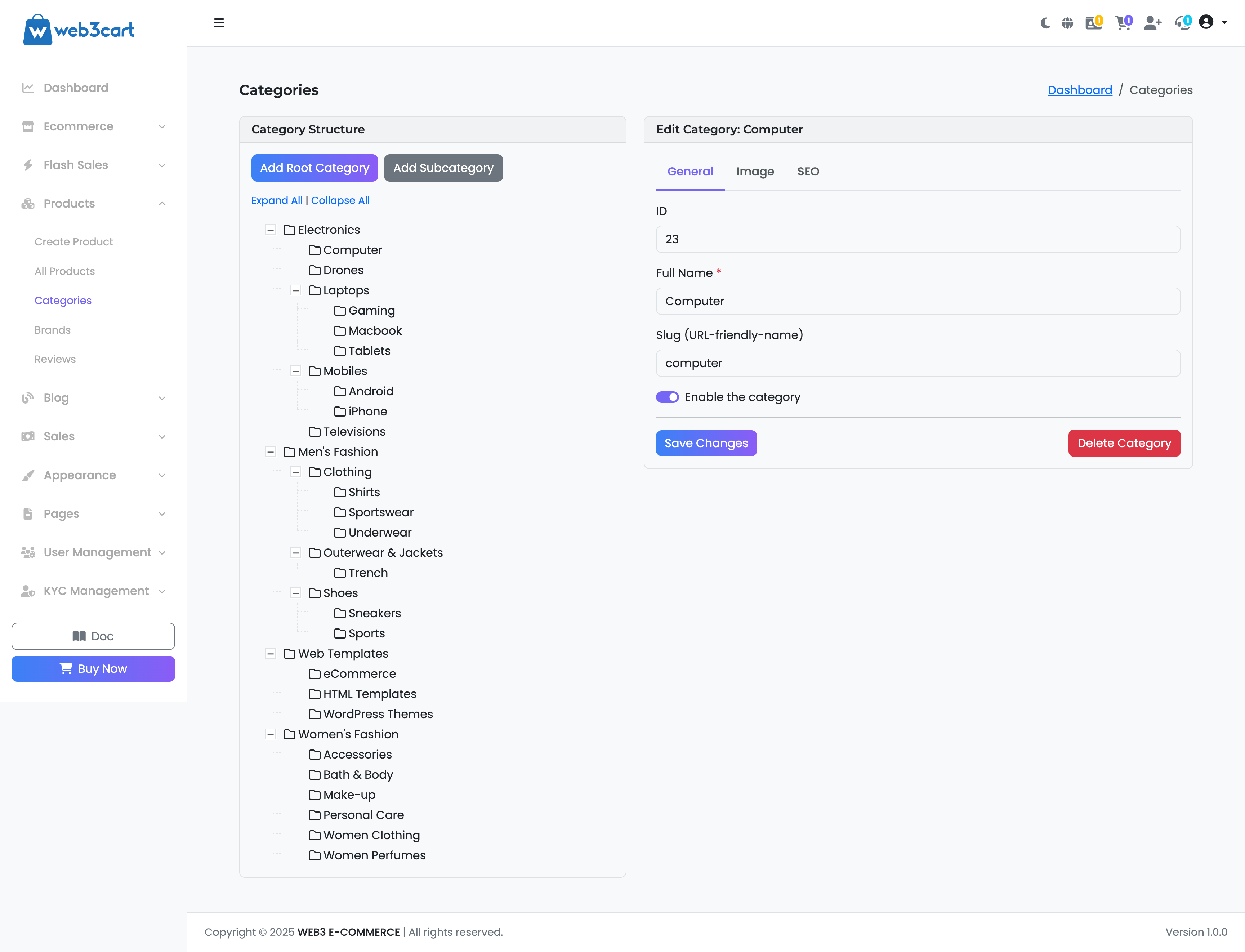Switch to the SEO tab
The image size is (1245, 952).
[808, 172]
